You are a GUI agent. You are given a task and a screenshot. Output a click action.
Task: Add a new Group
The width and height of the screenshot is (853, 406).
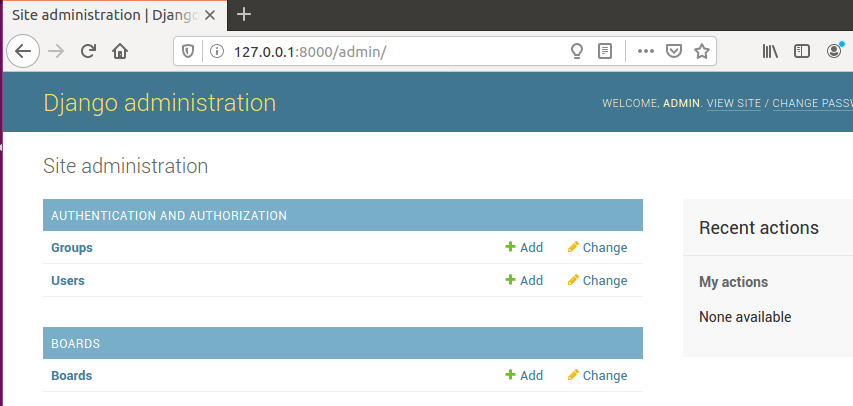524,248
